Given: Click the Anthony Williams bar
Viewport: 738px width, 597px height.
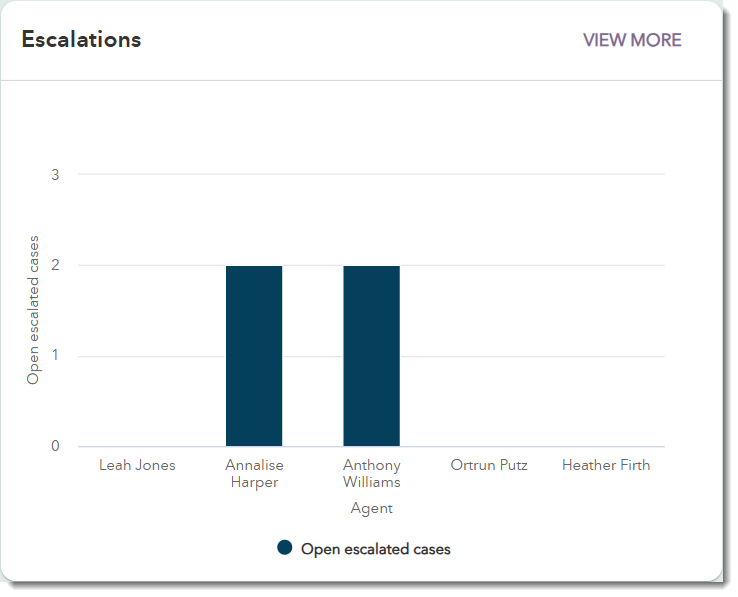Looking at the screenshot, I should [371, 356].
